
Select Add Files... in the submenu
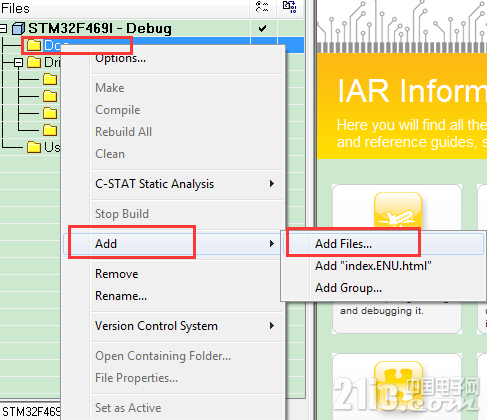point(383,244)
